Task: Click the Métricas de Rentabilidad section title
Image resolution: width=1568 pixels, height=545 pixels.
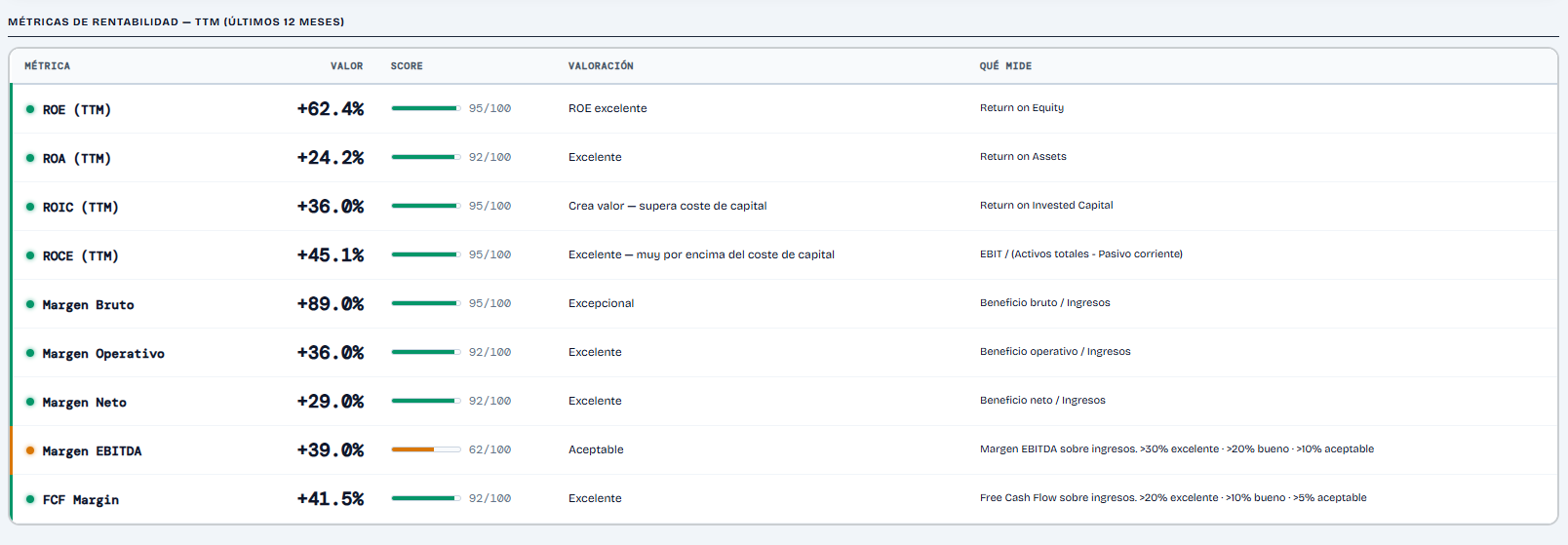Action: [176, 21]
